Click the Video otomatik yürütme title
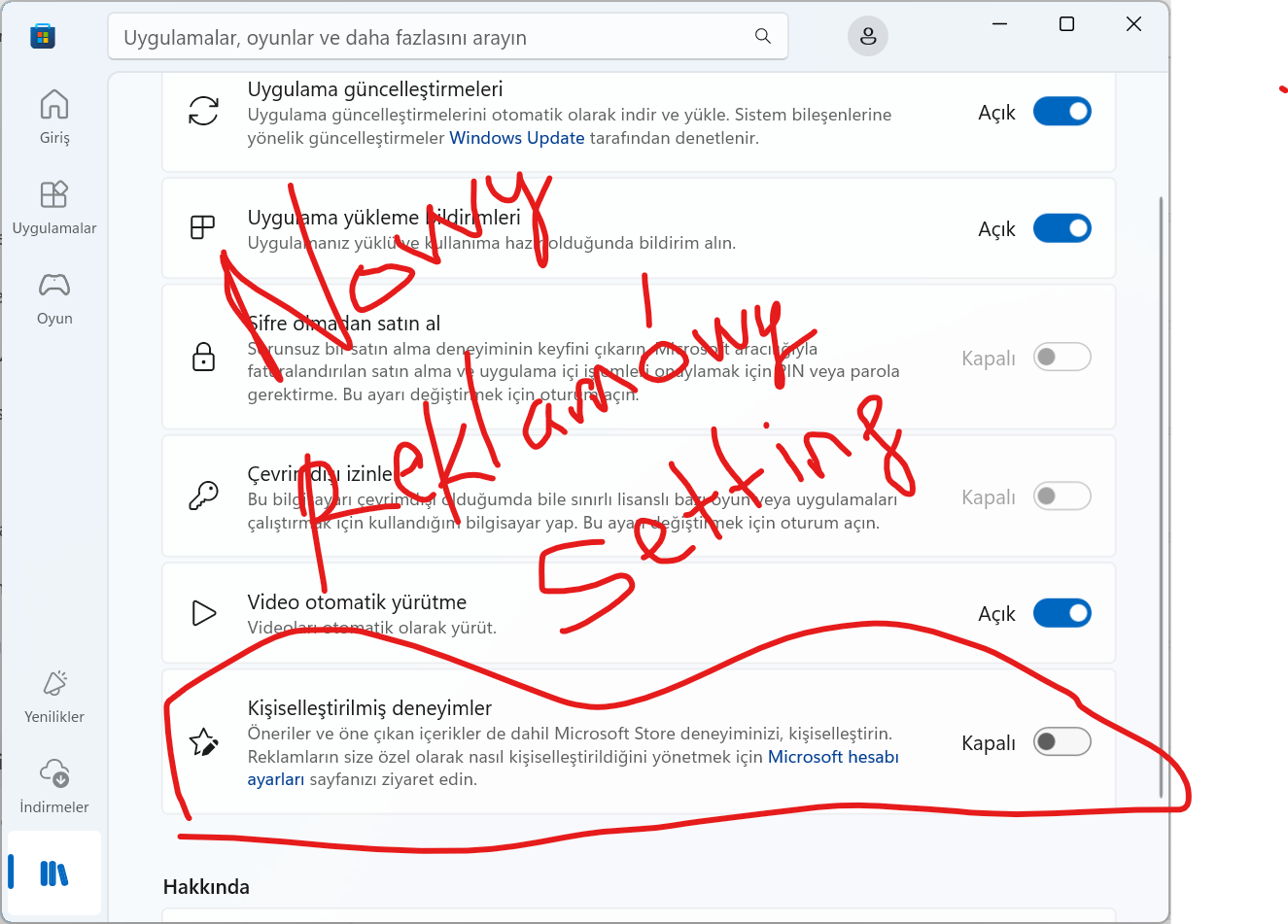This screenshot has width=1288, height=924. pos(357,602)
